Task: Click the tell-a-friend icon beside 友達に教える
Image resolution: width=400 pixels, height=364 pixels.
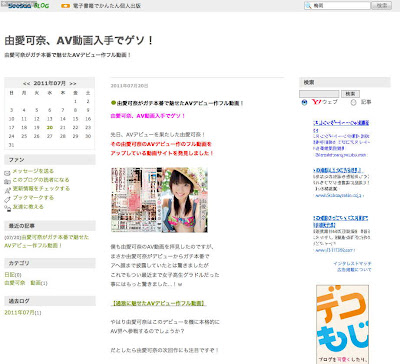Action: coord(7,208)
